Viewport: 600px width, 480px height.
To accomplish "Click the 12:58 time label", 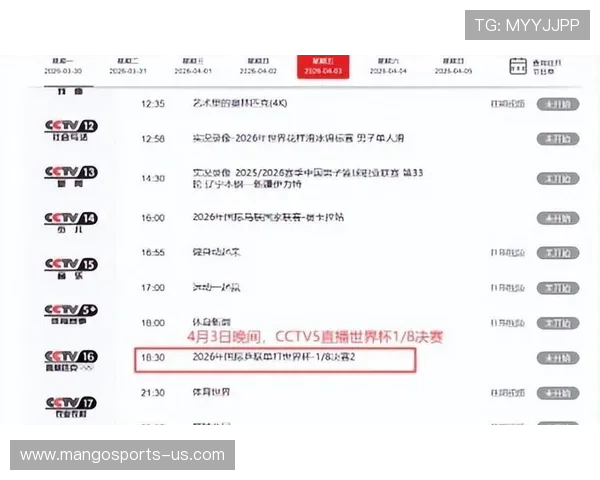I will (x=153, y=139).
